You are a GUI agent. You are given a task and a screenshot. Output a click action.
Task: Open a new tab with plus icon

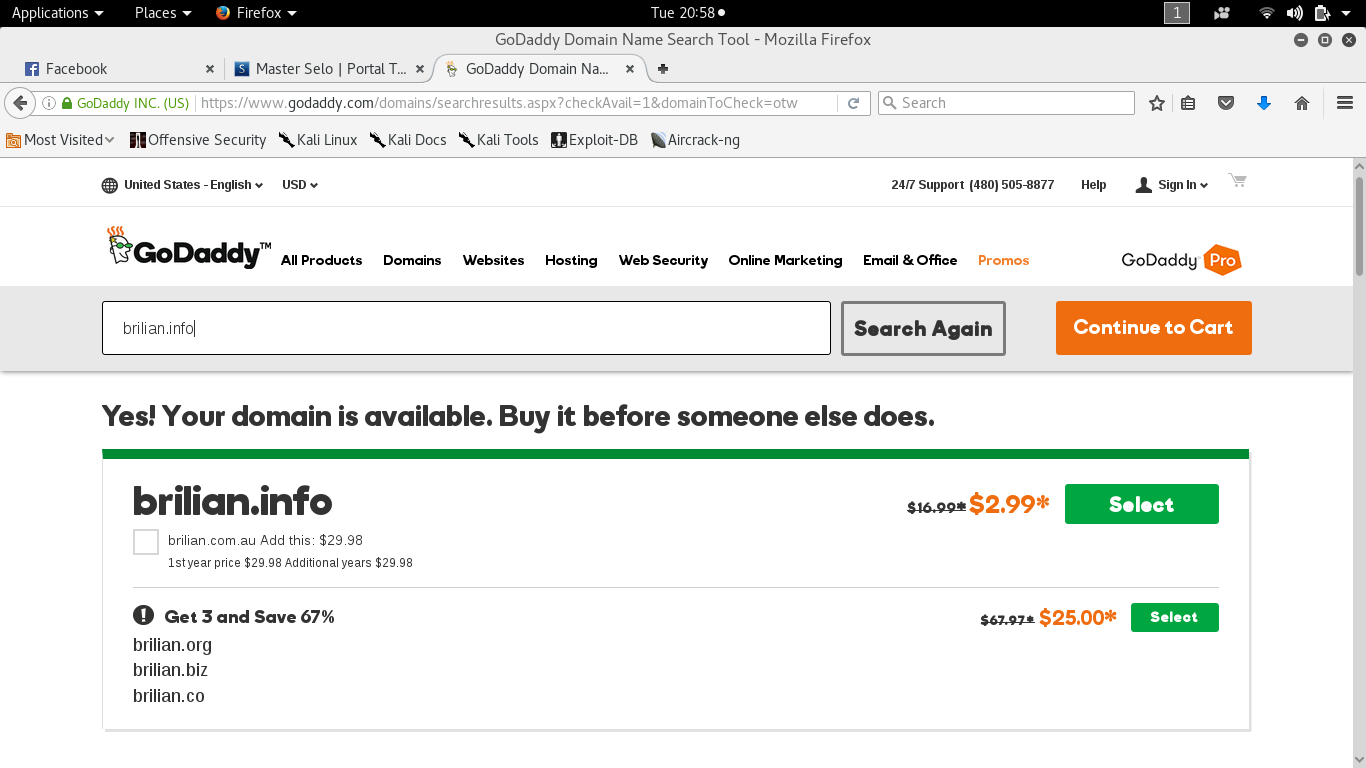pos(662,69)
